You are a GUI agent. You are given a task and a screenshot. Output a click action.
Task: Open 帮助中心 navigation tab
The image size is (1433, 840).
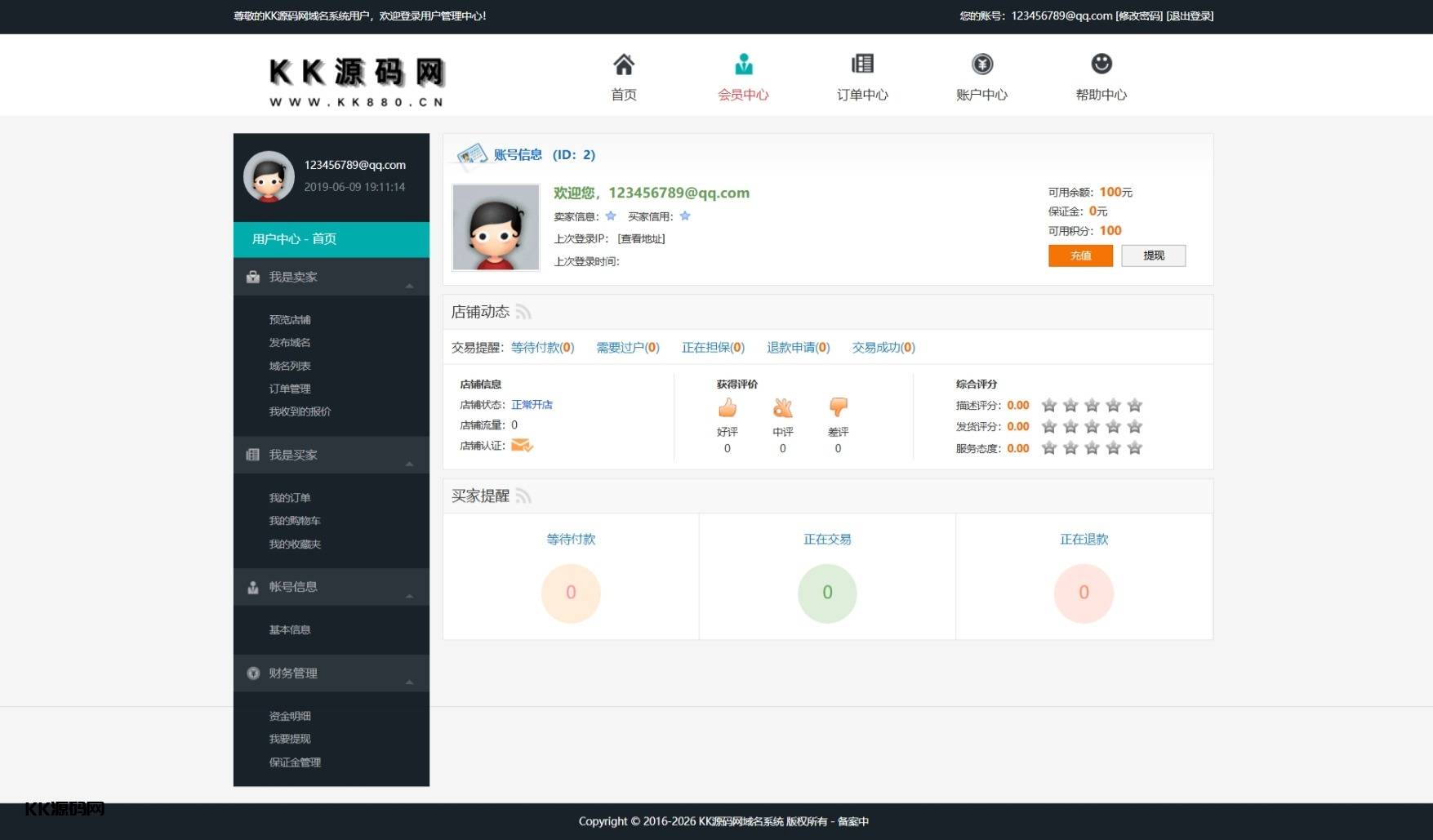pos(1101,95)
